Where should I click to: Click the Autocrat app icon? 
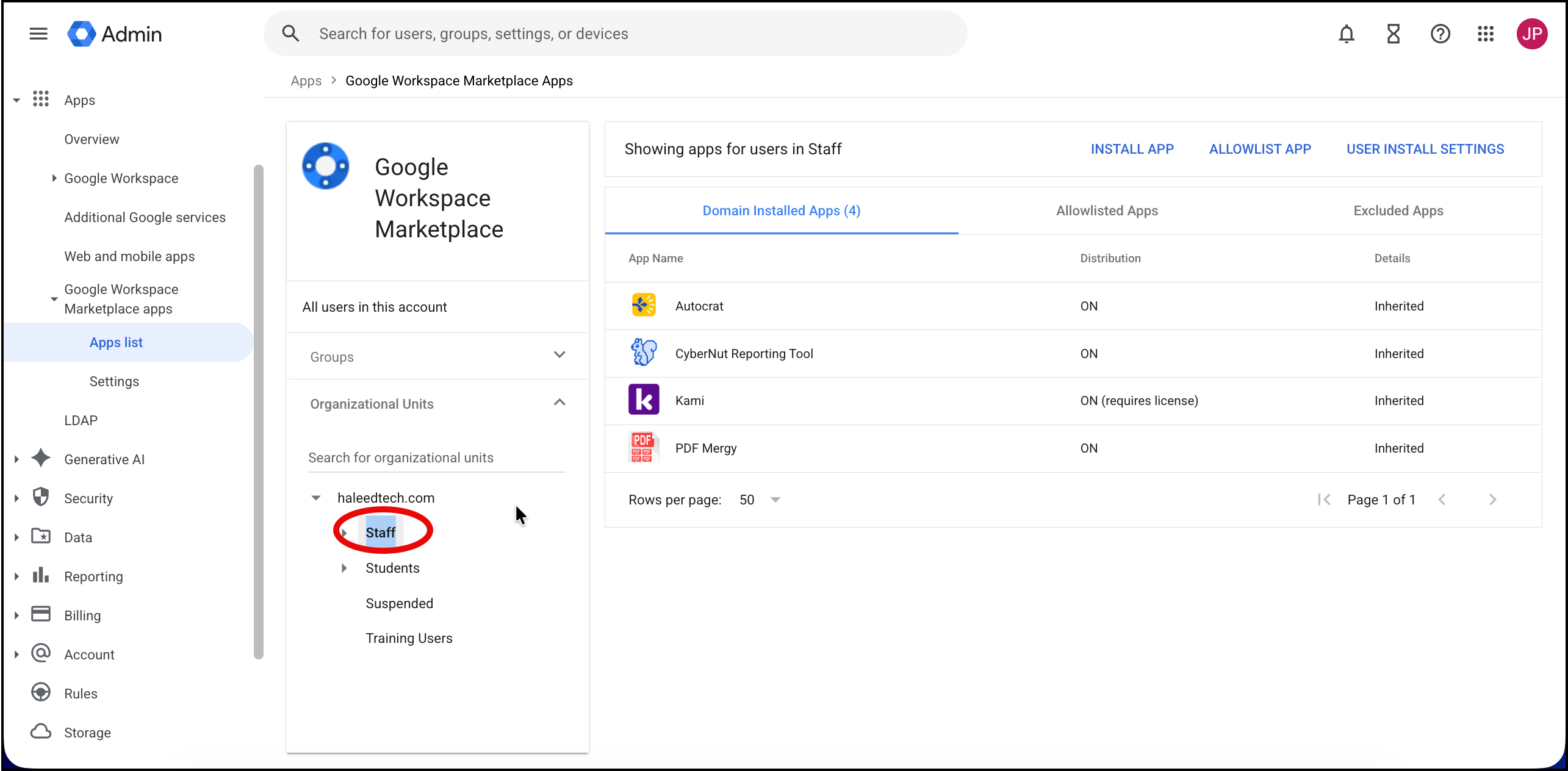tap(644, 305)
